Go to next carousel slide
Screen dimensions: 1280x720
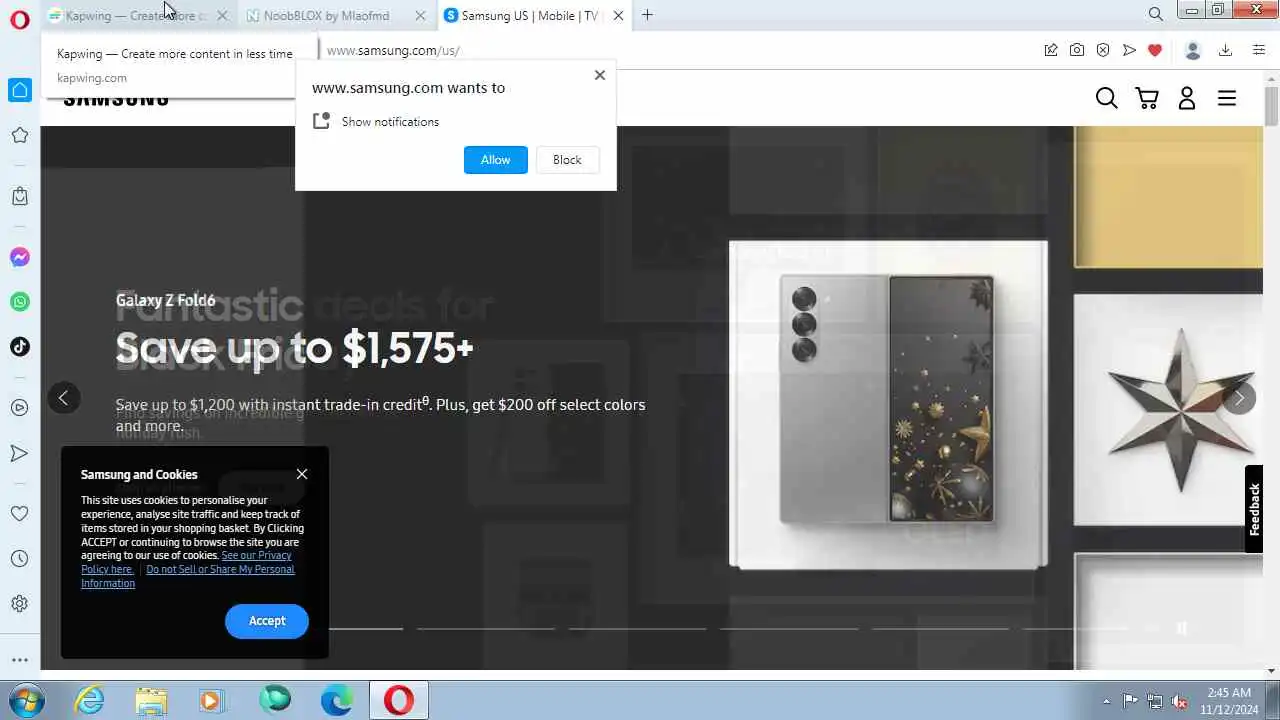1239,398
